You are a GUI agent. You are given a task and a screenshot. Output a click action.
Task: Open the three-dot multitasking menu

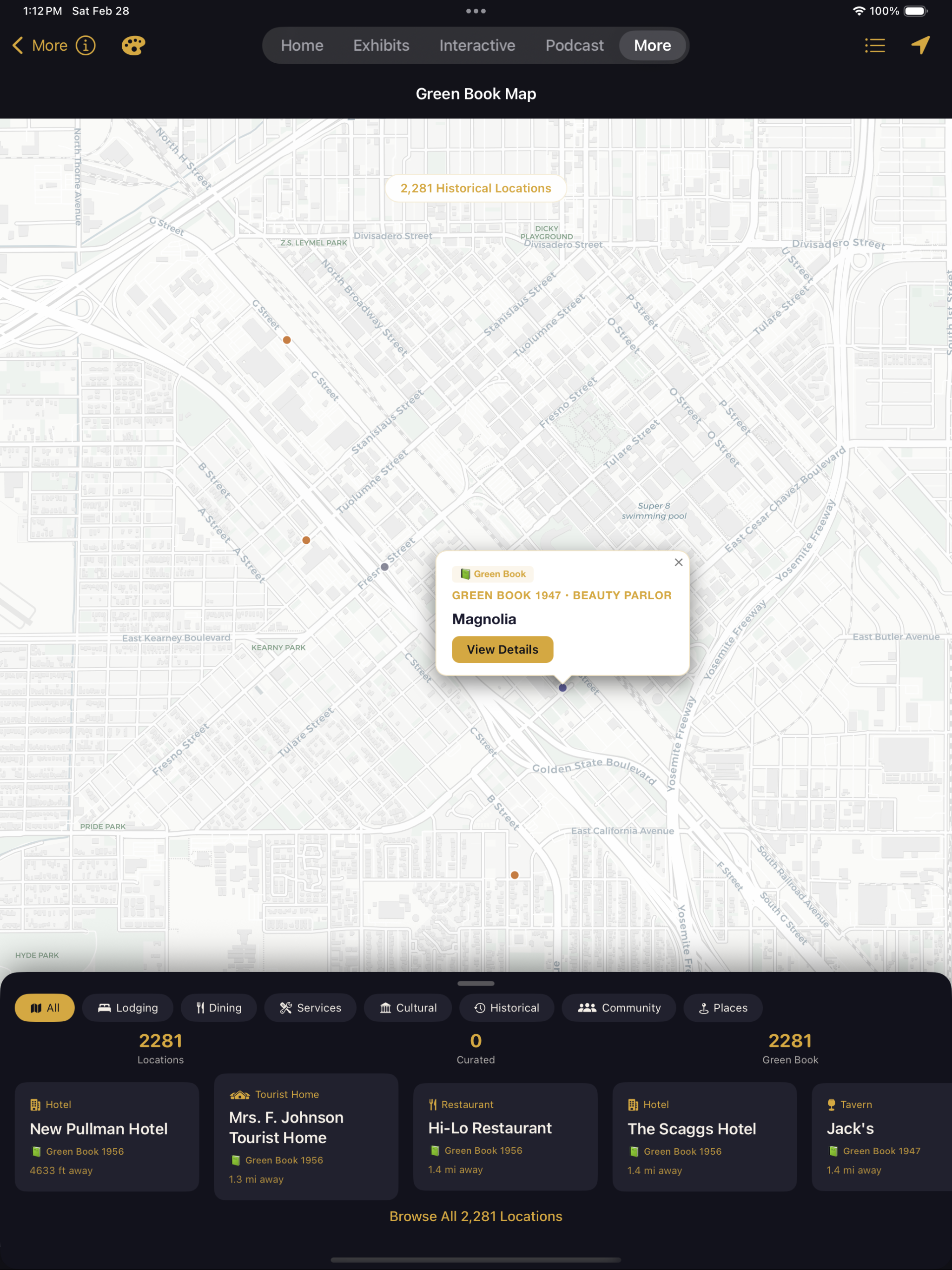point(476,11)
